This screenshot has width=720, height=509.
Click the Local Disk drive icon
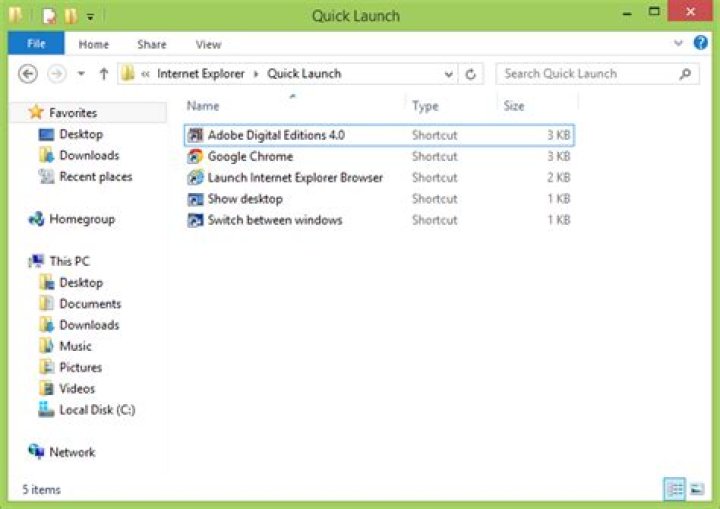click(46, 409)
